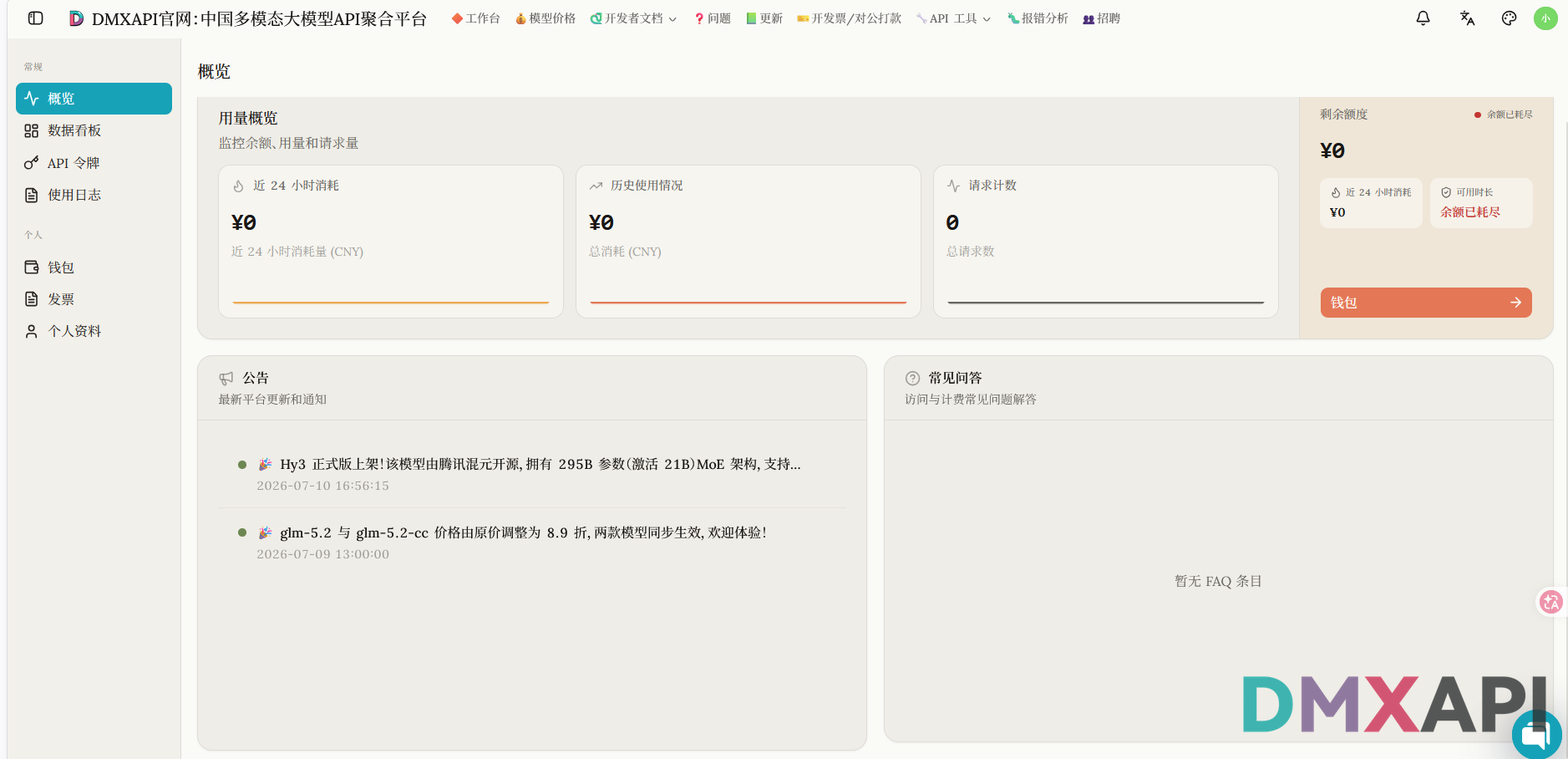The width and height of the screenshot is (1568, 759).
Task: Click the key icon for API 令牌
Action: [32, 163]
